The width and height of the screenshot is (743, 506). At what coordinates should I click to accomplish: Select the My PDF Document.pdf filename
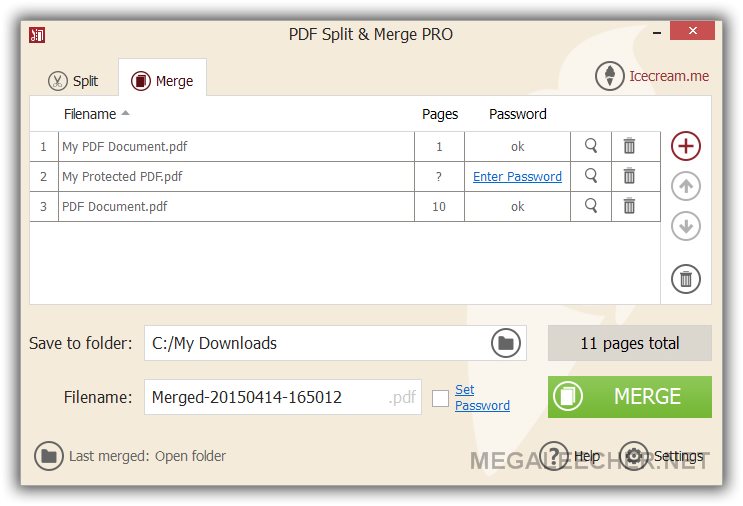(x=125, y=147)
